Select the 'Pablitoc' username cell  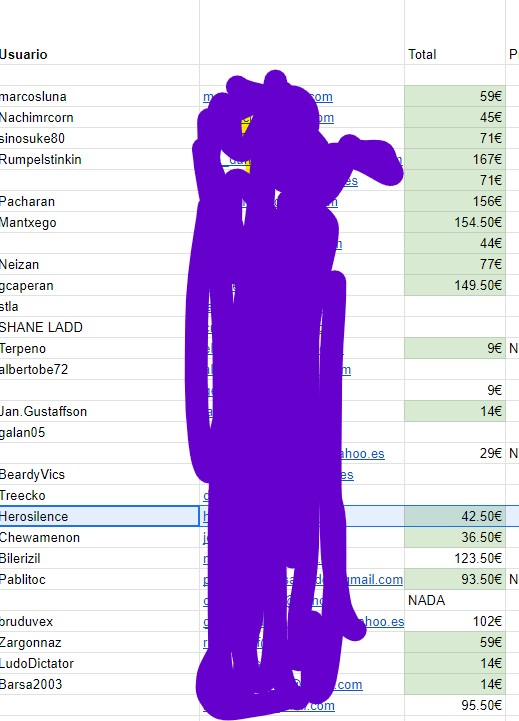99,579
